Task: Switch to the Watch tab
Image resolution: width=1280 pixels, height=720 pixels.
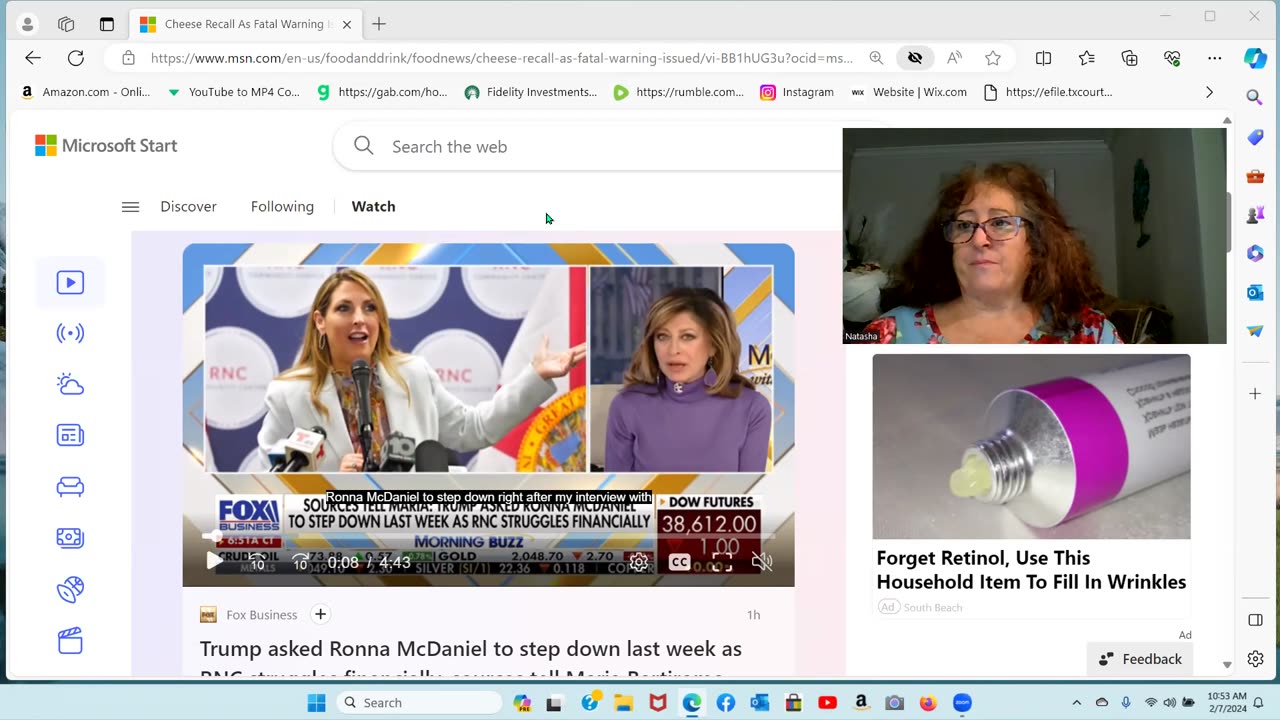Action: click(x=373, y=207)
